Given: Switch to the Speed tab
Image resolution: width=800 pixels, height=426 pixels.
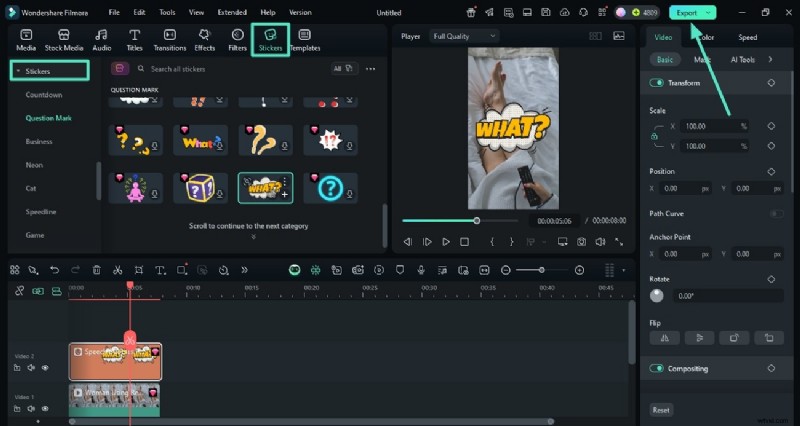Looking at the screenshot, I should (747, 37).
